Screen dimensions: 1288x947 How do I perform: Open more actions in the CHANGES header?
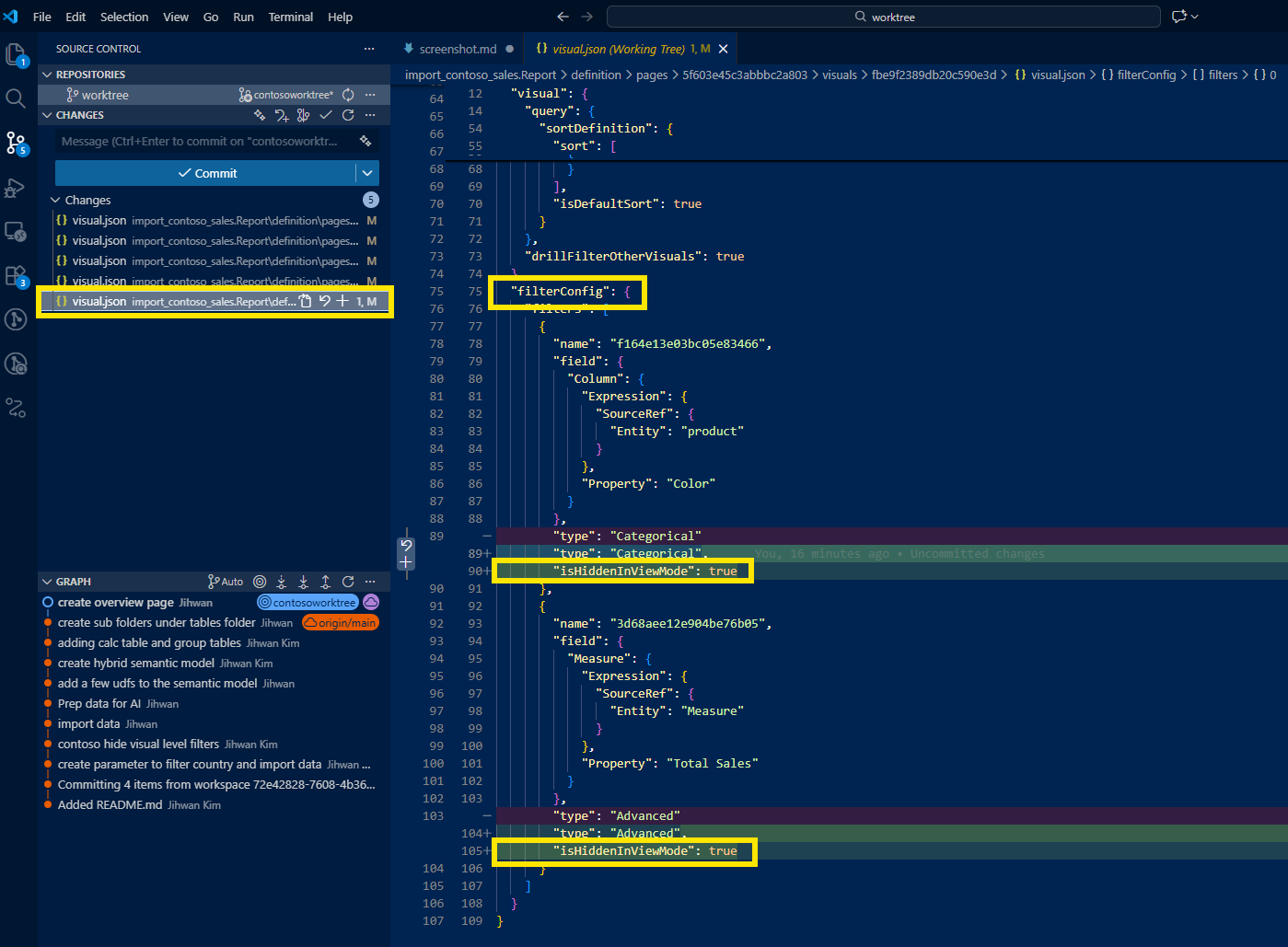click(x=370, y=115)
